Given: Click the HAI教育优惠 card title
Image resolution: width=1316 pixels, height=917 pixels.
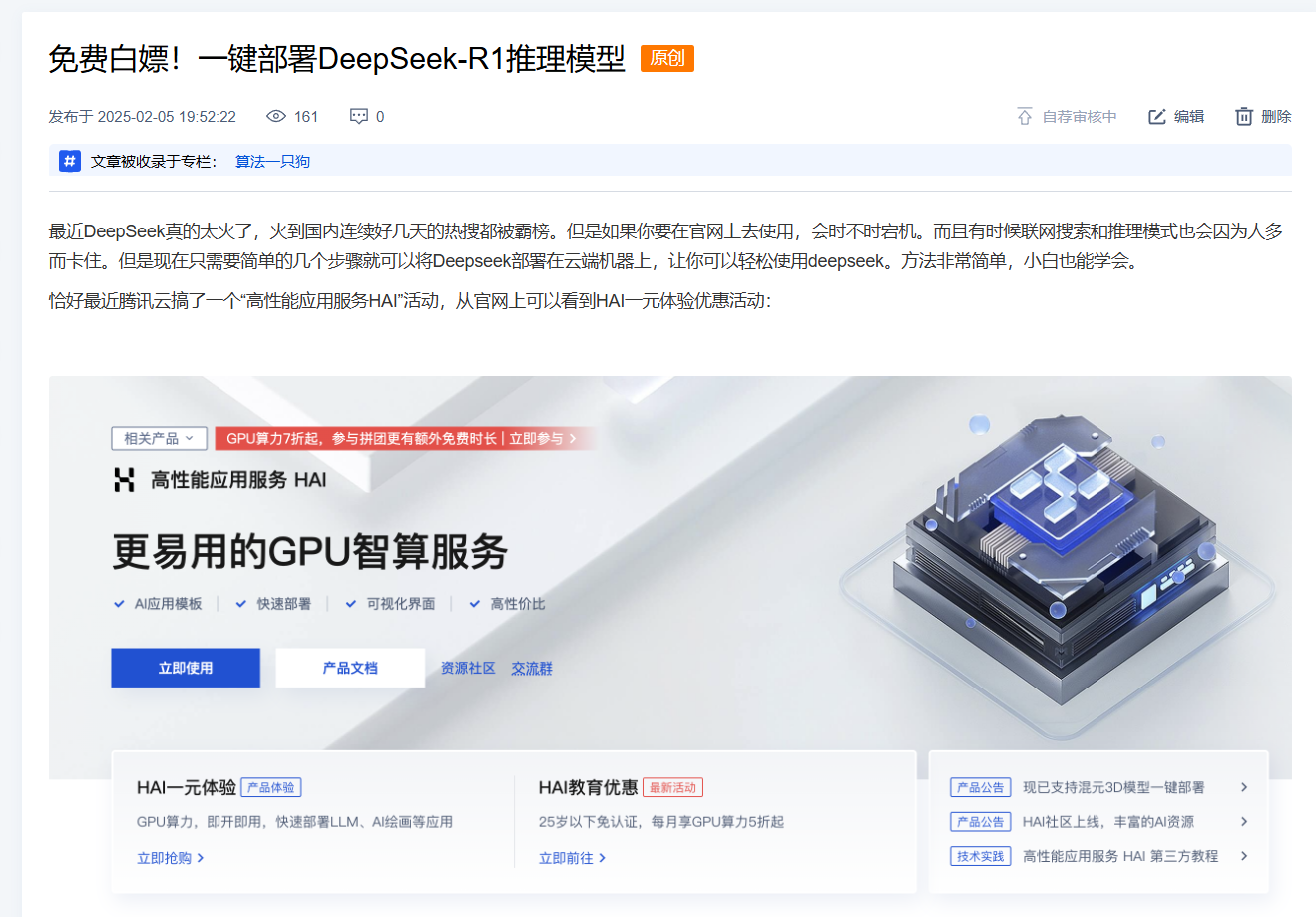Looking at the screenshot, I should pos(588,787).
